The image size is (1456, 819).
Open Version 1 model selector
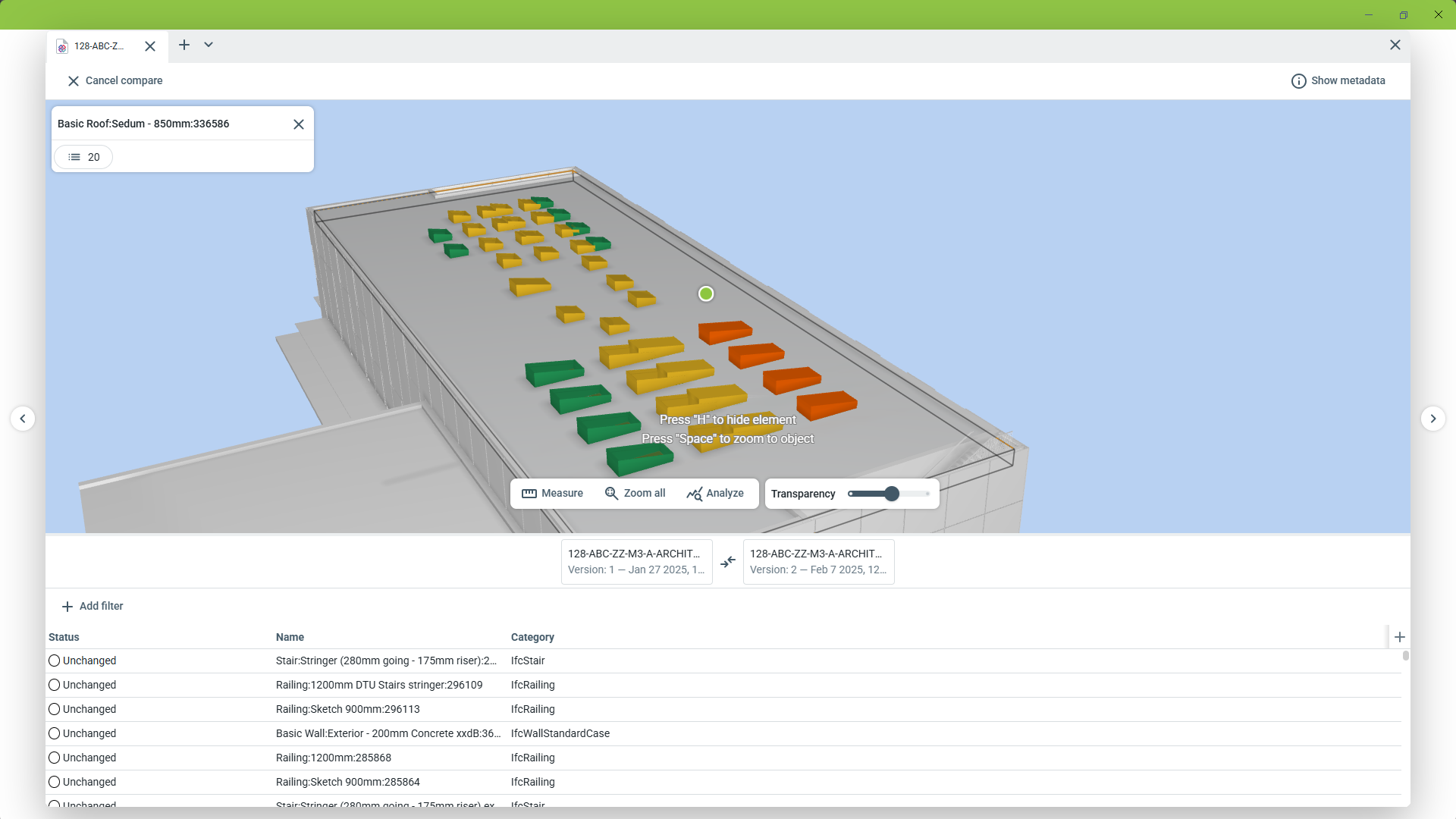point(636,562)
